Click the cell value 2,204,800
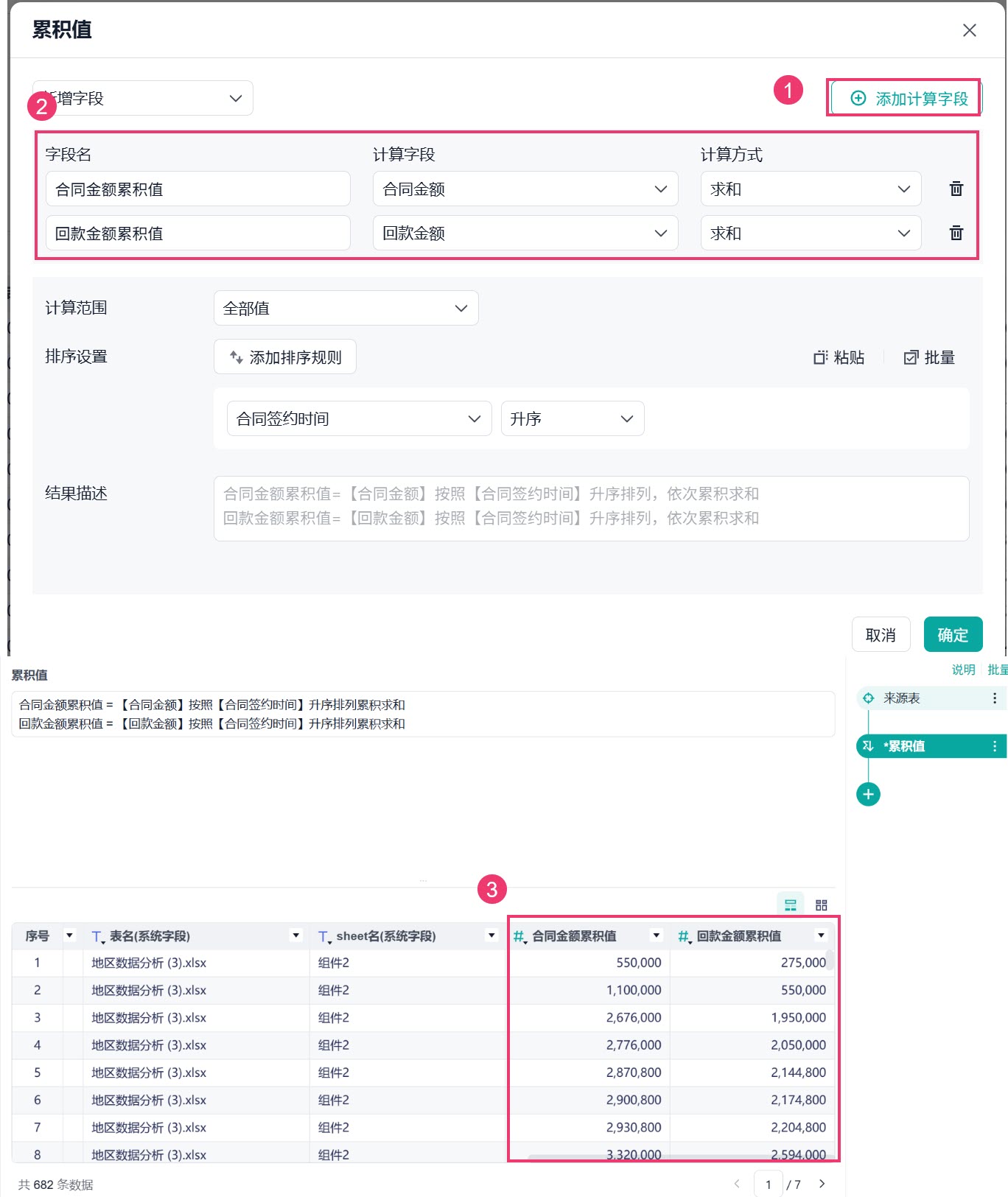1008x1197 pixels. [799, 1128]
